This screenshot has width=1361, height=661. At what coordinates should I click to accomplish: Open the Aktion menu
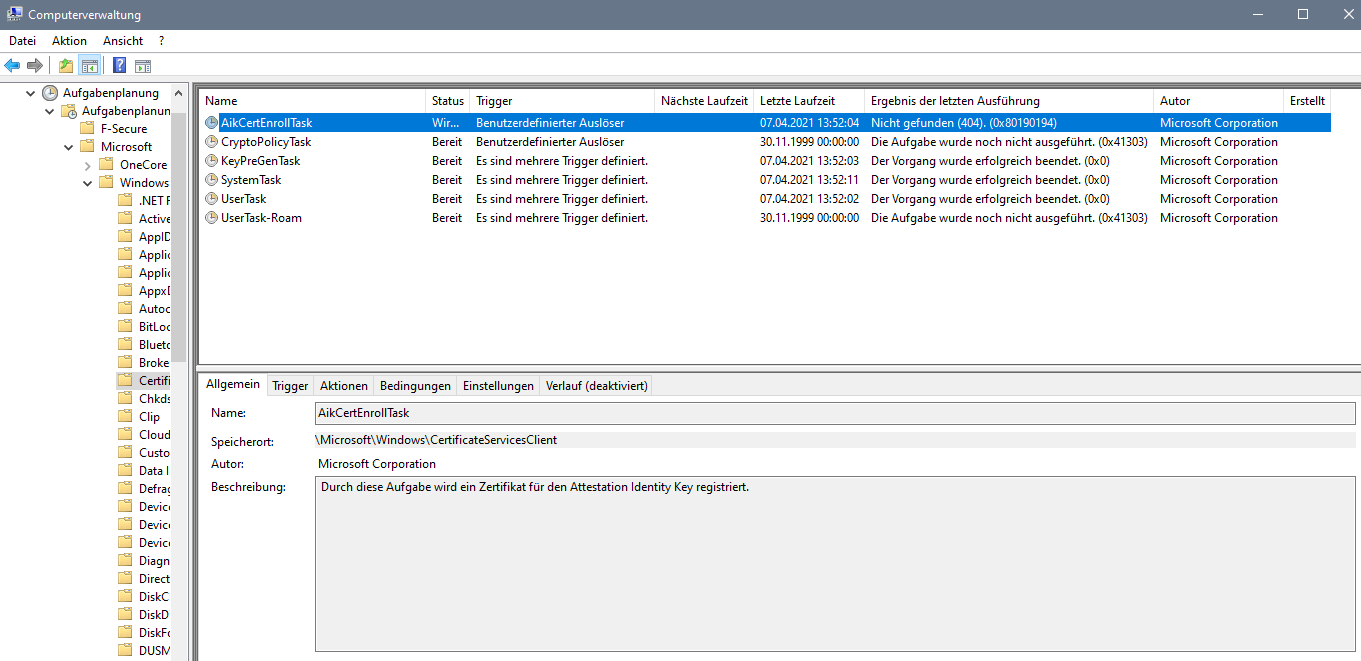coord(70,41)
